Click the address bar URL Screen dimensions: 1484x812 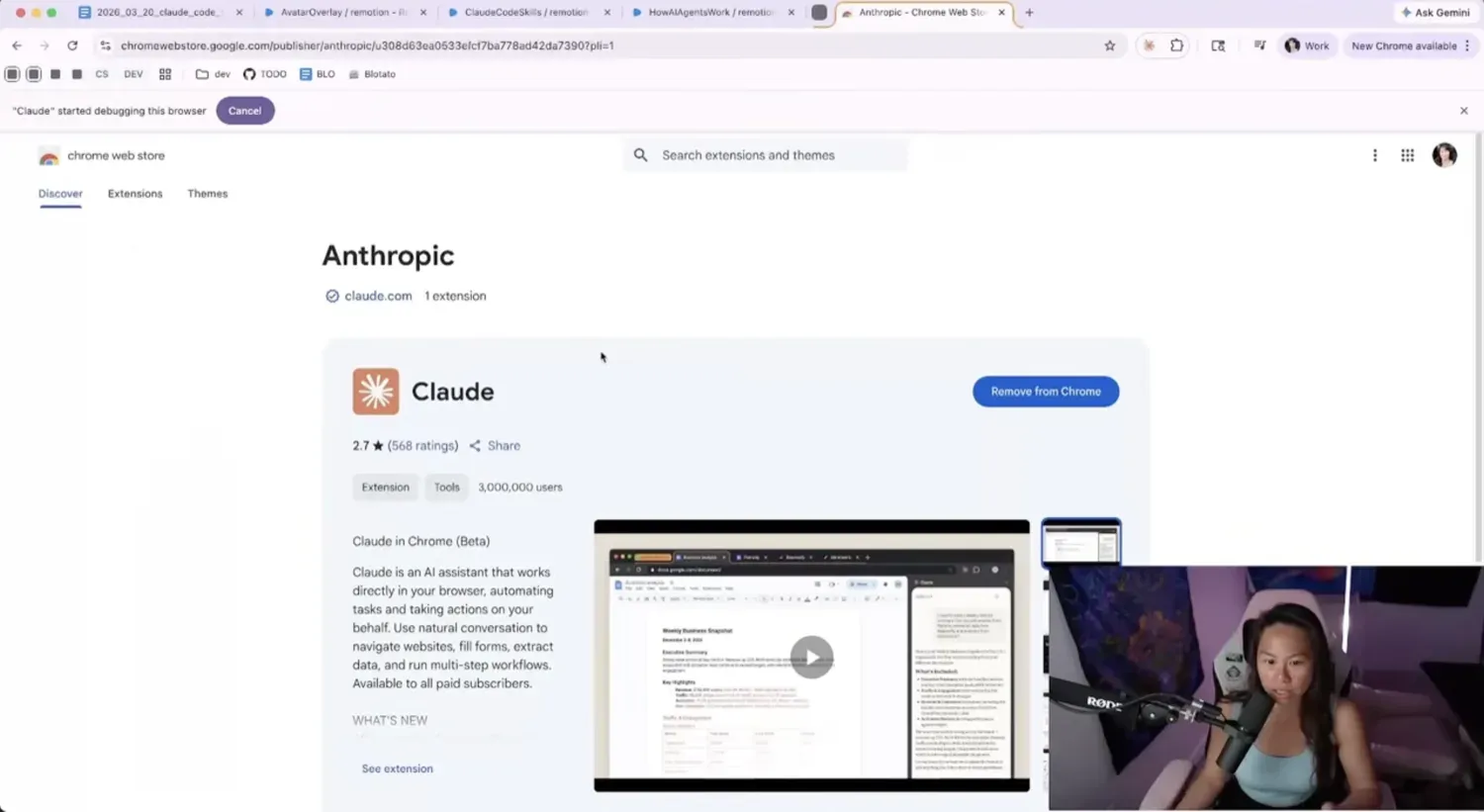click(x=367, y=45)
